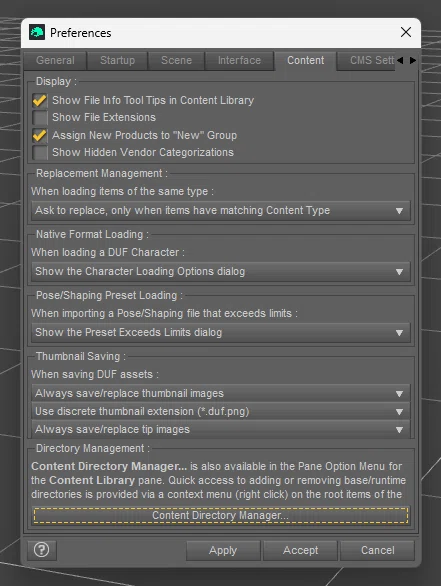Open Always save/replace thumbnail images dropdown
The height and width of the screenshot is (586, 441).
tap(221, 393)
